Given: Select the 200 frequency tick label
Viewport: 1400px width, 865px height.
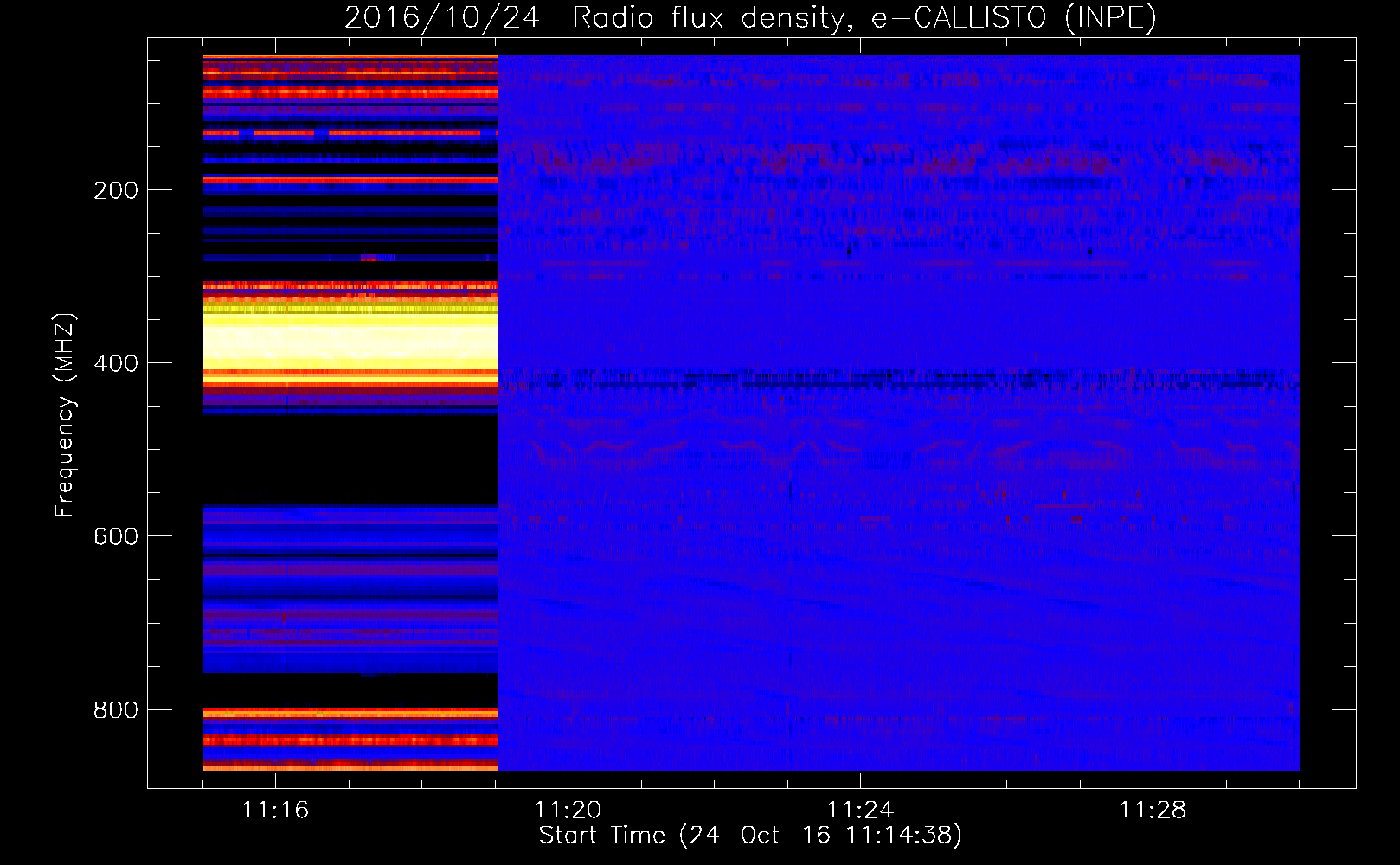Looking at the screenshot, I should click(116, 190).
